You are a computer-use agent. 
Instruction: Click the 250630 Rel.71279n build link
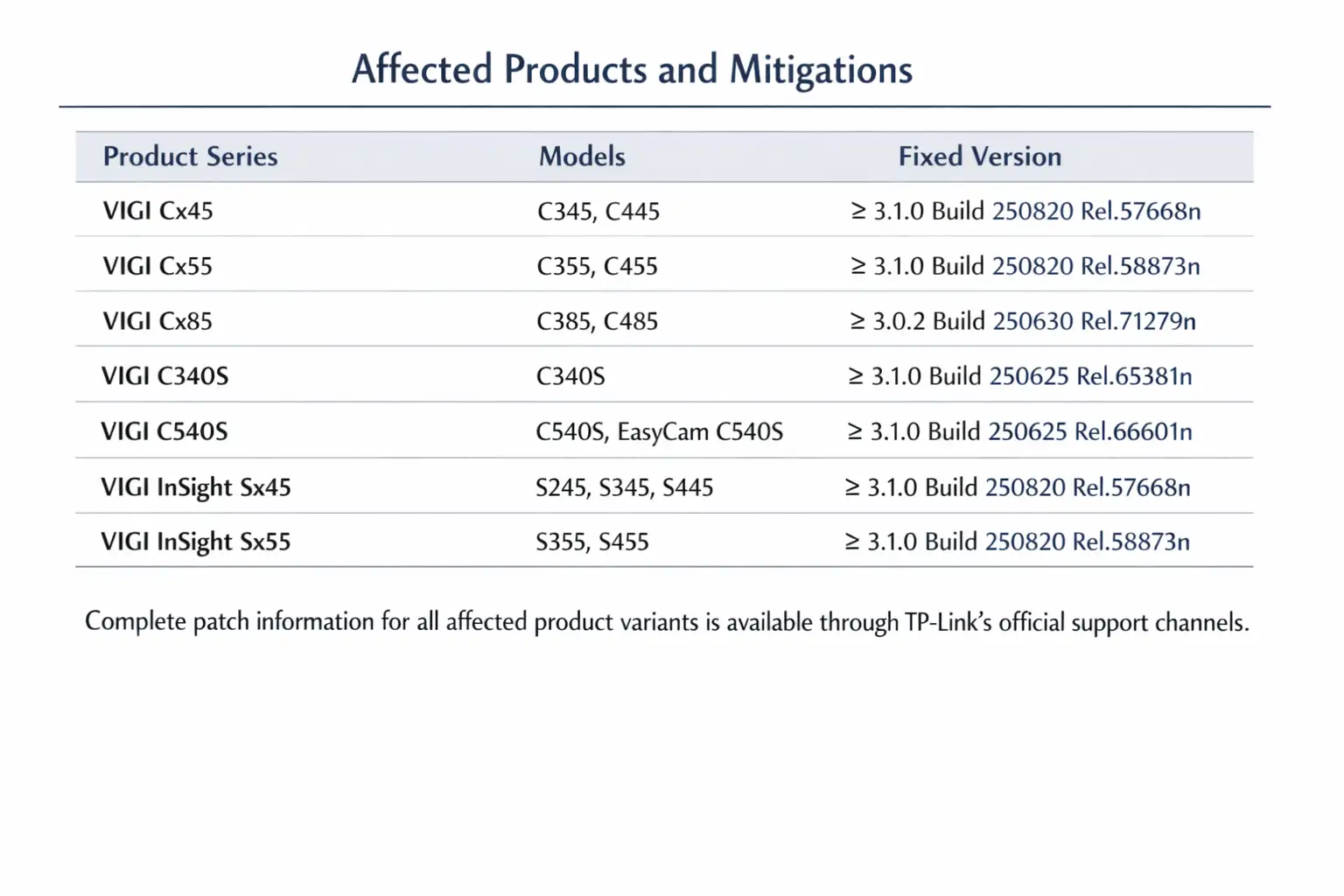click(1094, 321)
